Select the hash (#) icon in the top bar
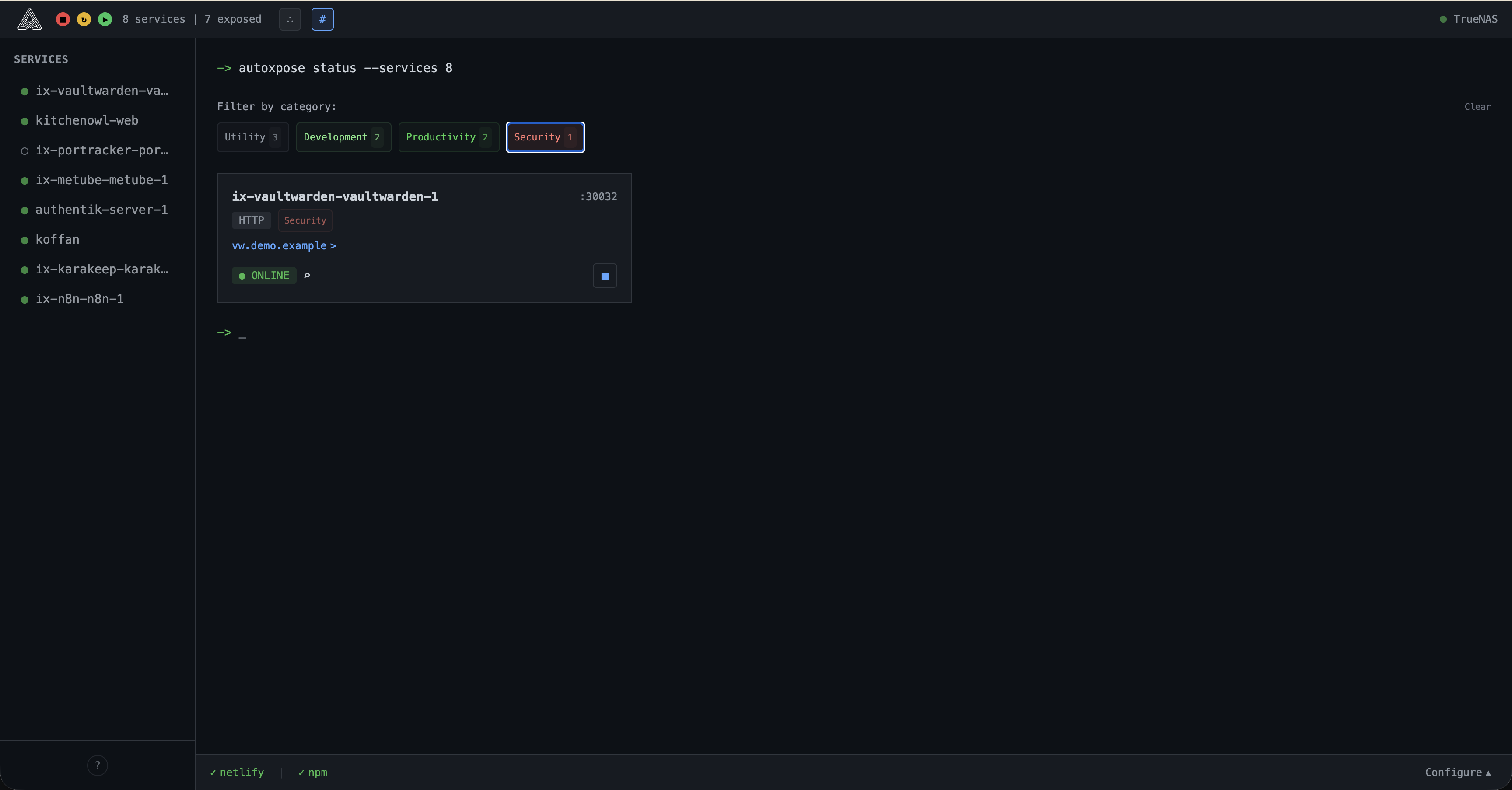Image resolution: width=1512 pixels, height=790 pixels. click(323, 19)
